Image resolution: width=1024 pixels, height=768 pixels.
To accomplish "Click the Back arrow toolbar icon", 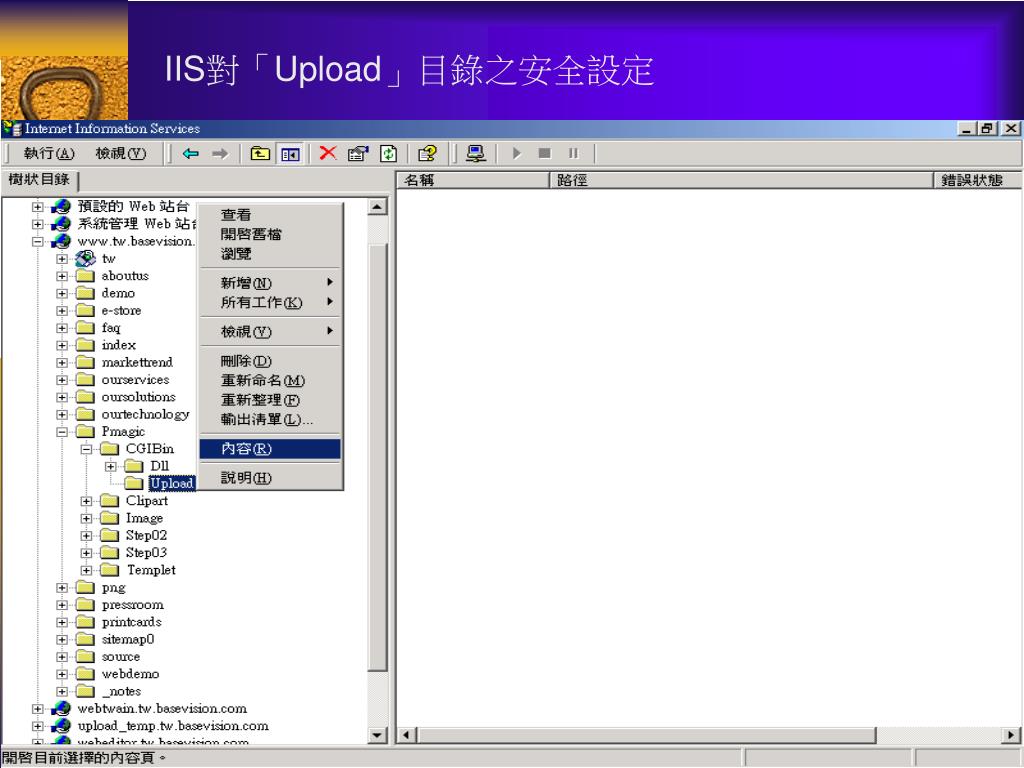I will 191,153.
